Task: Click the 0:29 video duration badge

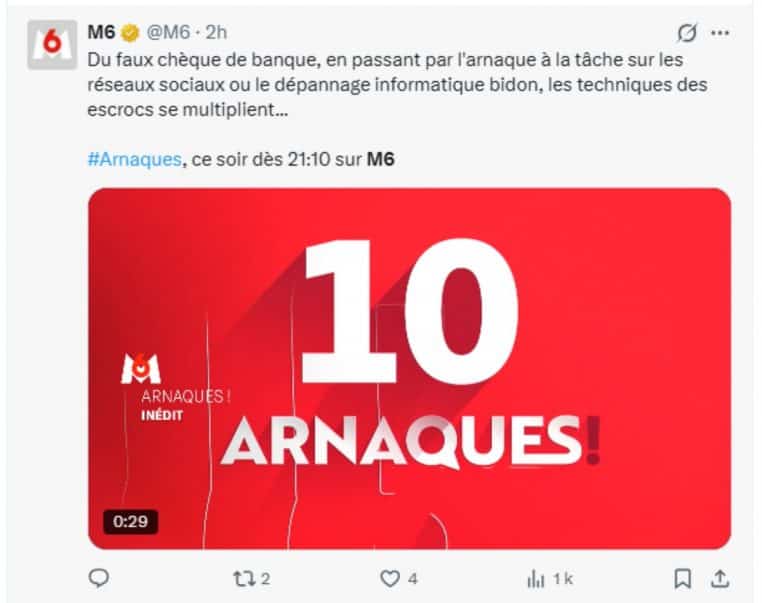Action: (130, 521)
